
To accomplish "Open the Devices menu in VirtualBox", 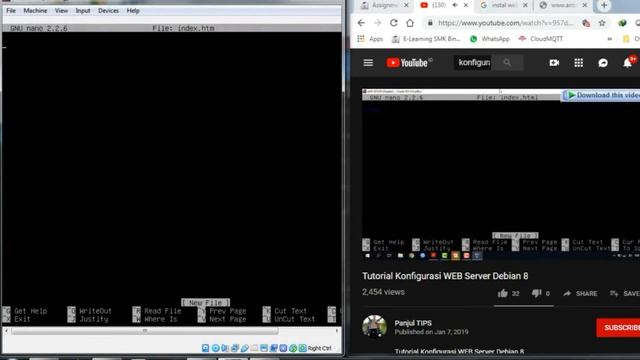I will click(108, 11).
